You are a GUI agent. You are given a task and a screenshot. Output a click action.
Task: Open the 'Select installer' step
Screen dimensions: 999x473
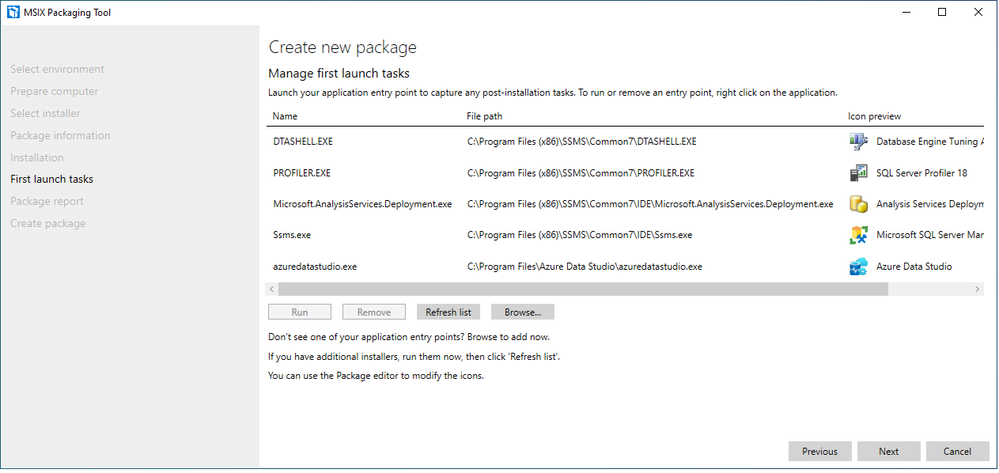pyautogui.click(x=45, y=113)
